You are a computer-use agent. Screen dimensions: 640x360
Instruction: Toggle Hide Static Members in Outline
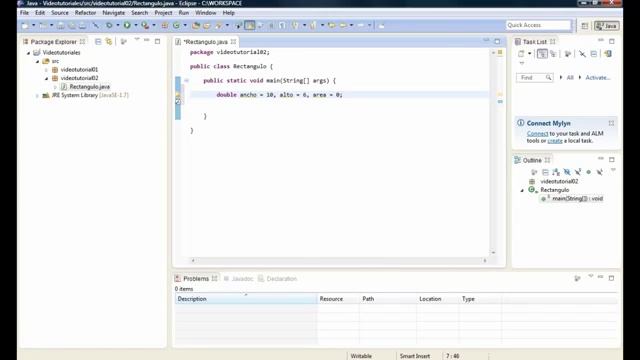pos(578,172)
